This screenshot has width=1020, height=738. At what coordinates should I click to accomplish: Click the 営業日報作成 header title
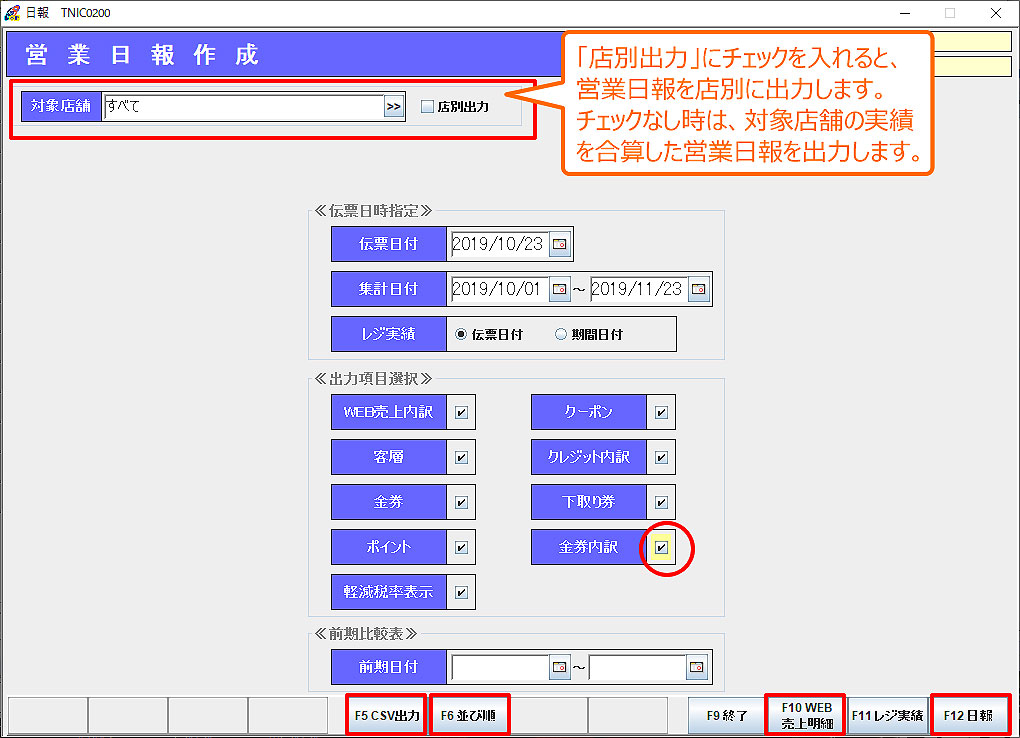tap(142, 55)
